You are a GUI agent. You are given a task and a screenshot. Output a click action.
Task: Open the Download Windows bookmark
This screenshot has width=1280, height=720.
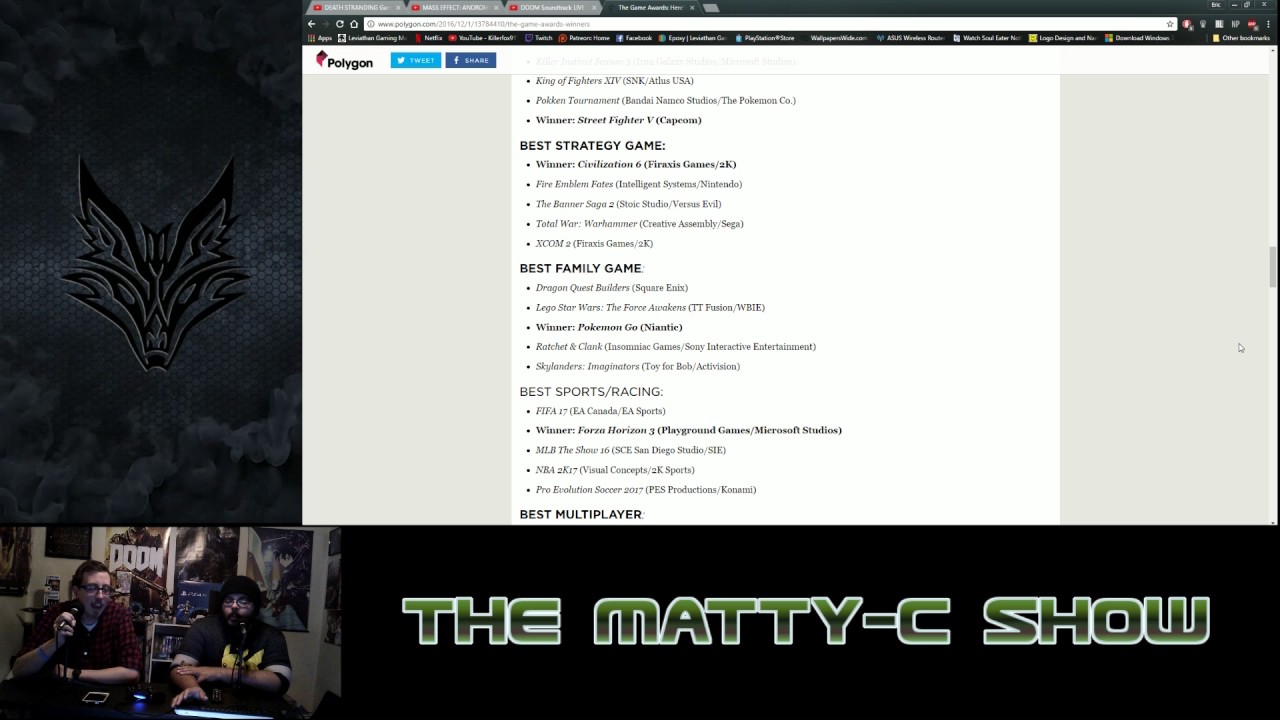pyautogui.click(x=1137, y=38)
